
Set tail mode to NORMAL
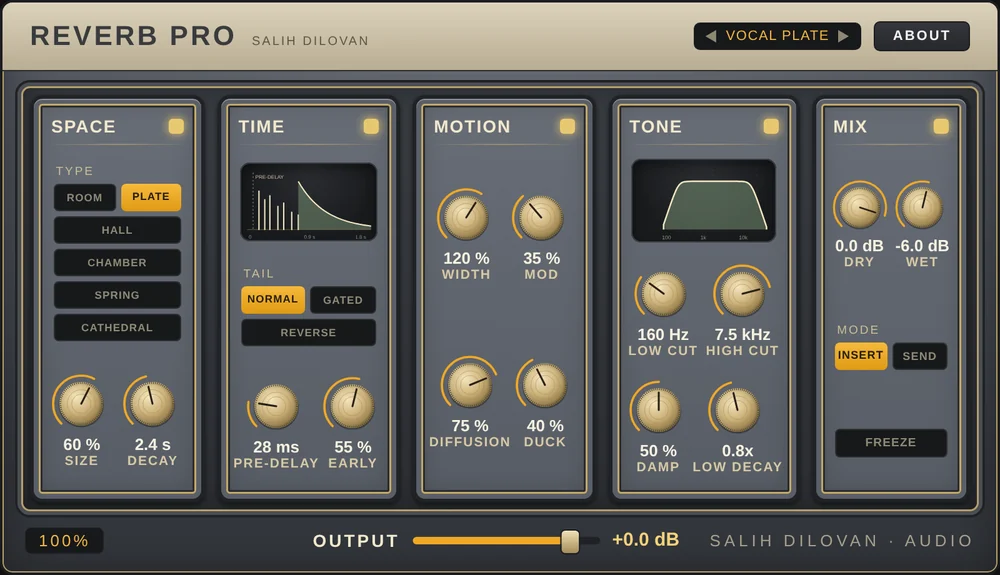pos(273,299)
